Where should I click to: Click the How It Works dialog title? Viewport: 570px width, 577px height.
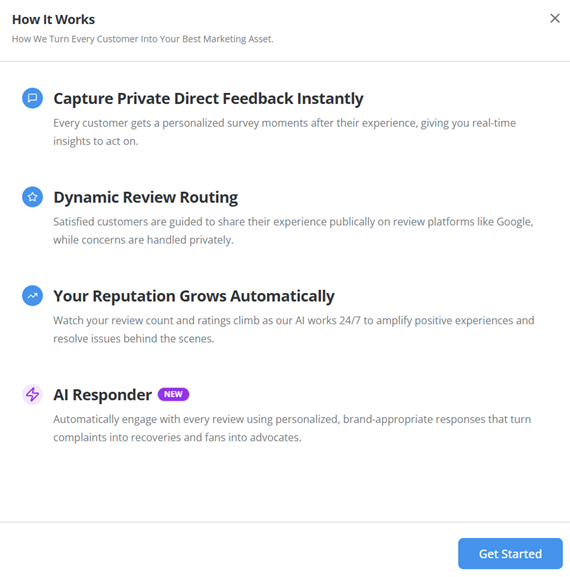[x=53, y=20]
